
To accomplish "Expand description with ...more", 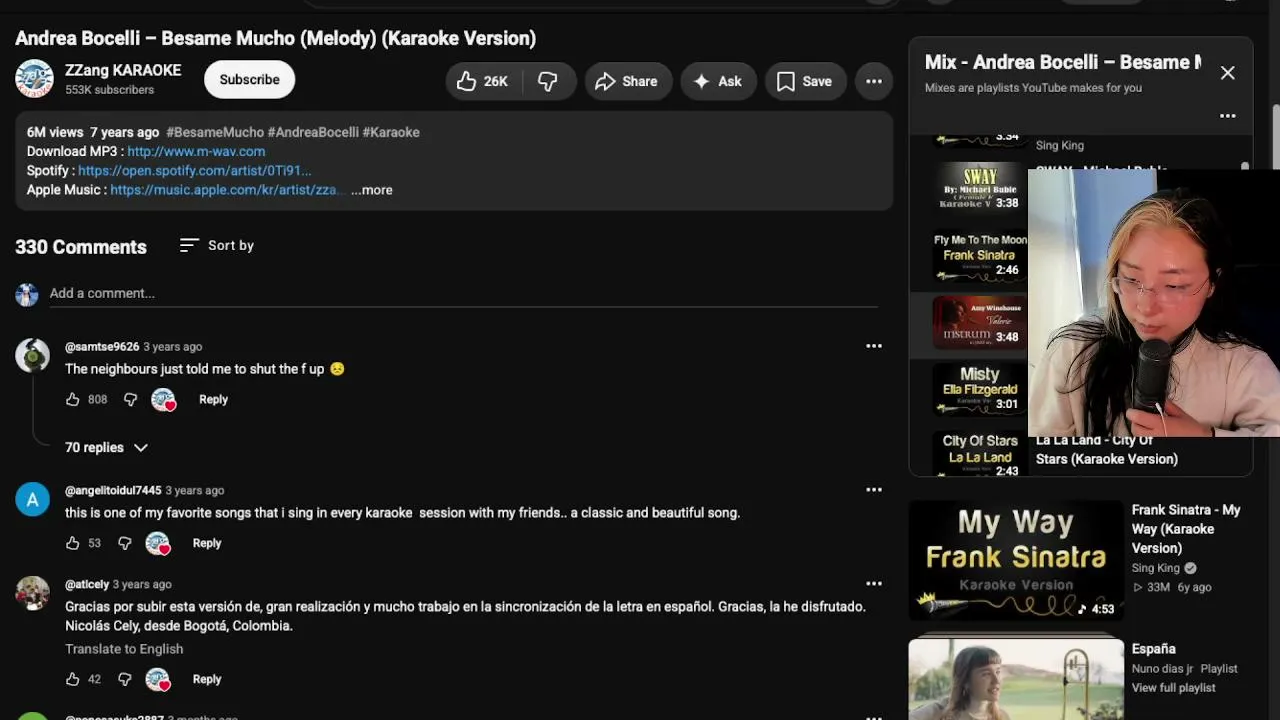I will coord(372,190).
